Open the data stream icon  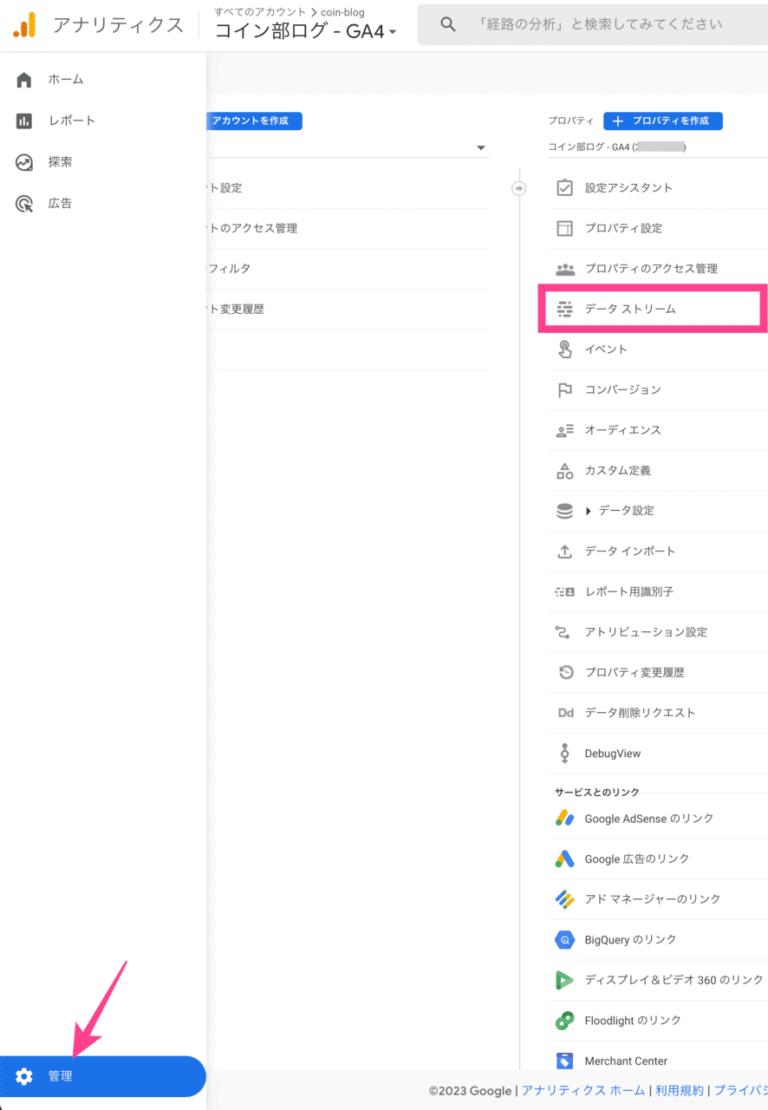pos(565,309)
